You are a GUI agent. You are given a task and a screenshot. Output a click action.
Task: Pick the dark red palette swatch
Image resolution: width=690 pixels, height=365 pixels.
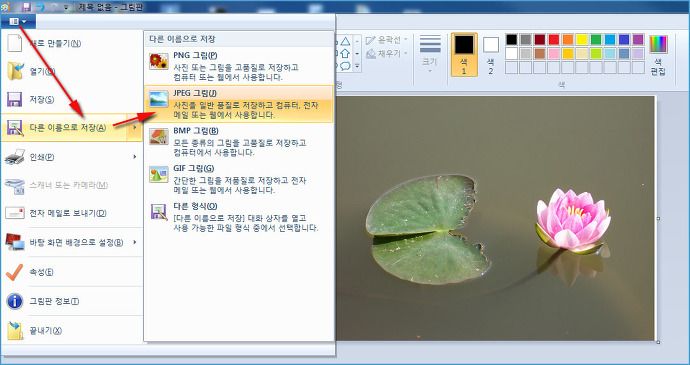(x=540, y=40)
